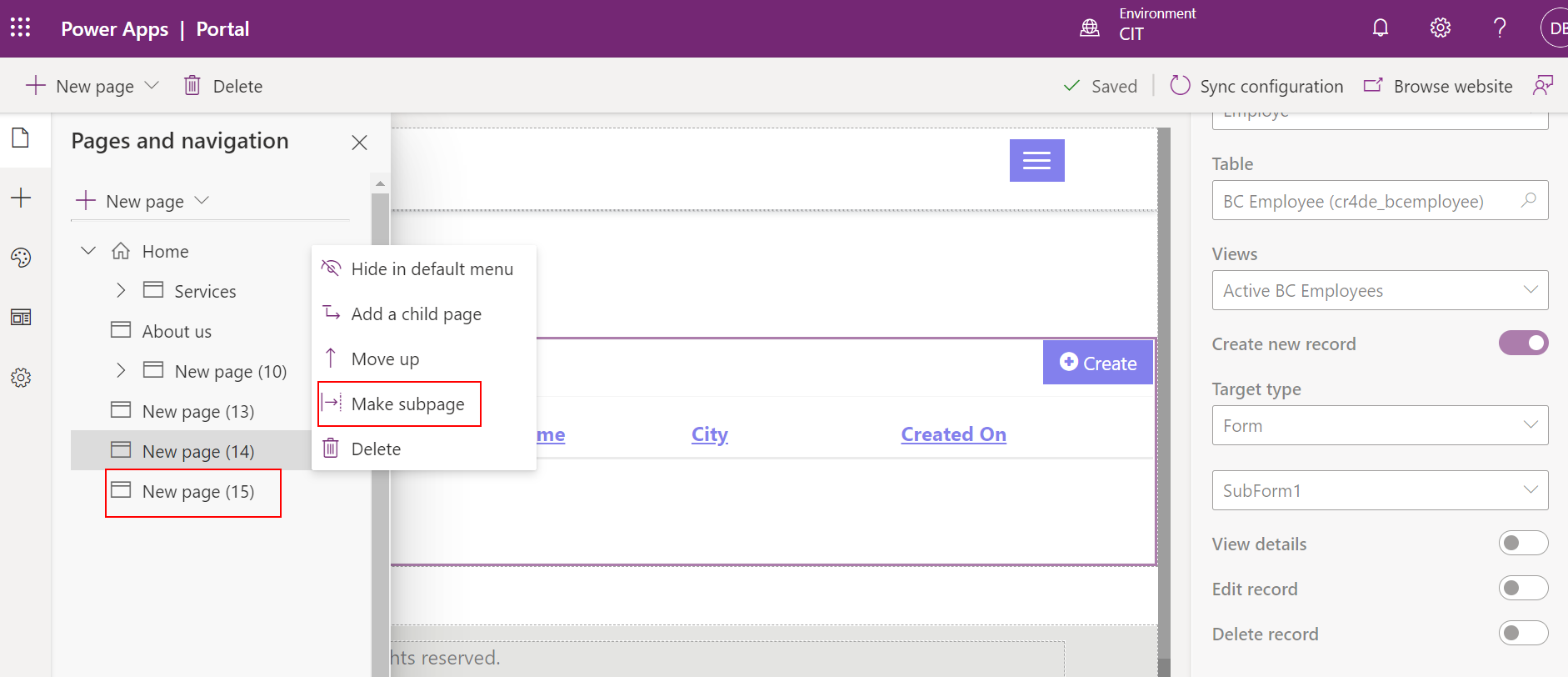
Task: Open the Templates icon in left rail
Action: click(x=21, y=318)
